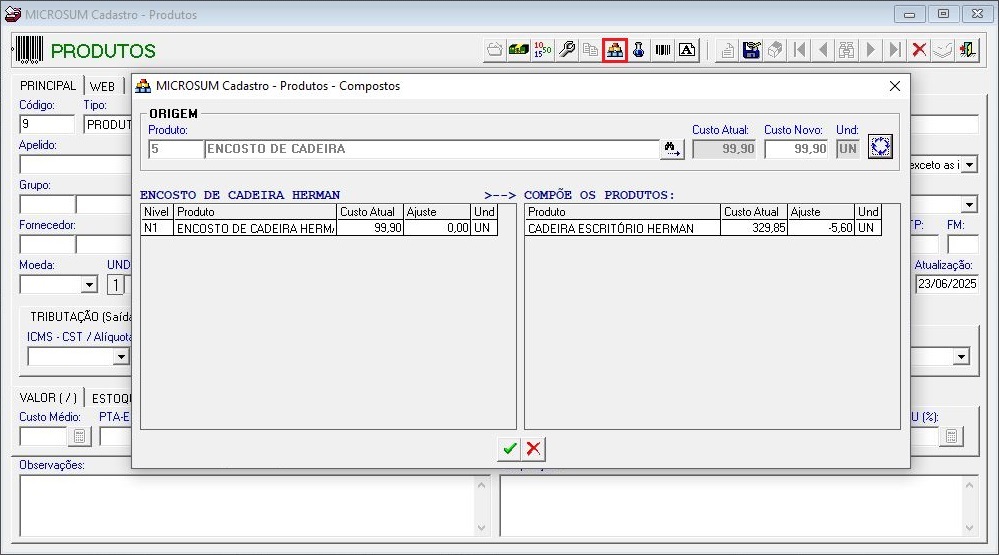The width and height of the screenshot is (999, 555).
Task: Select the PRINCIPAL tab
Action: [x=48, y=86]
